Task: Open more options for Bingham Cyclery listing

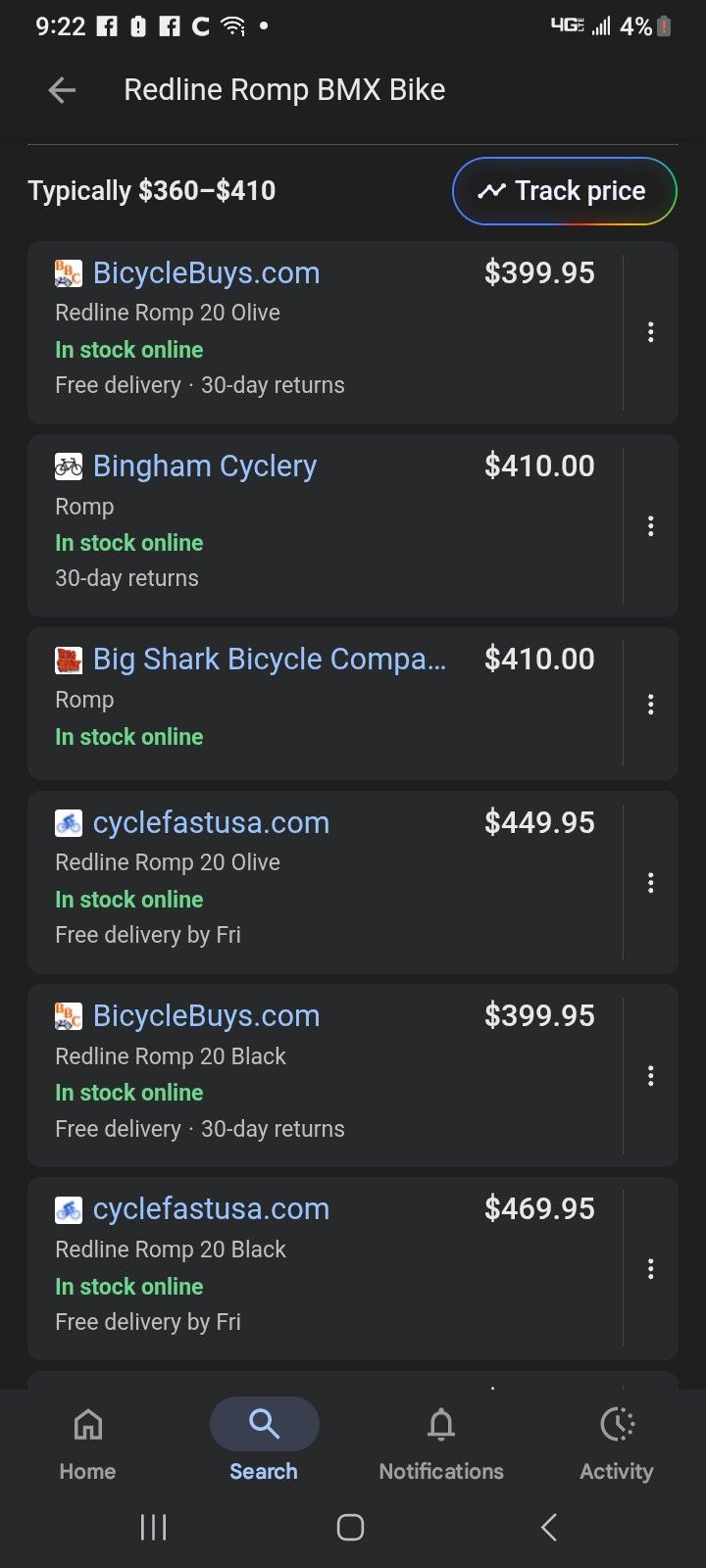Action: tap(650, 526)
